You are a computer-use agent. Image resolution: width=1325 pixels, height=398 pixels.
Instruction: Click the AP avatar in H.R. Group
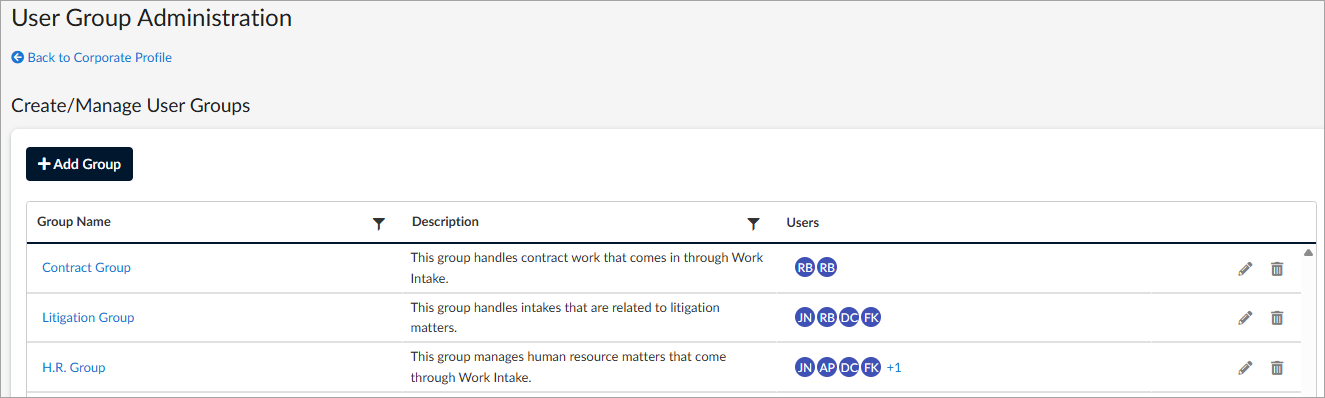coord(827,368)
